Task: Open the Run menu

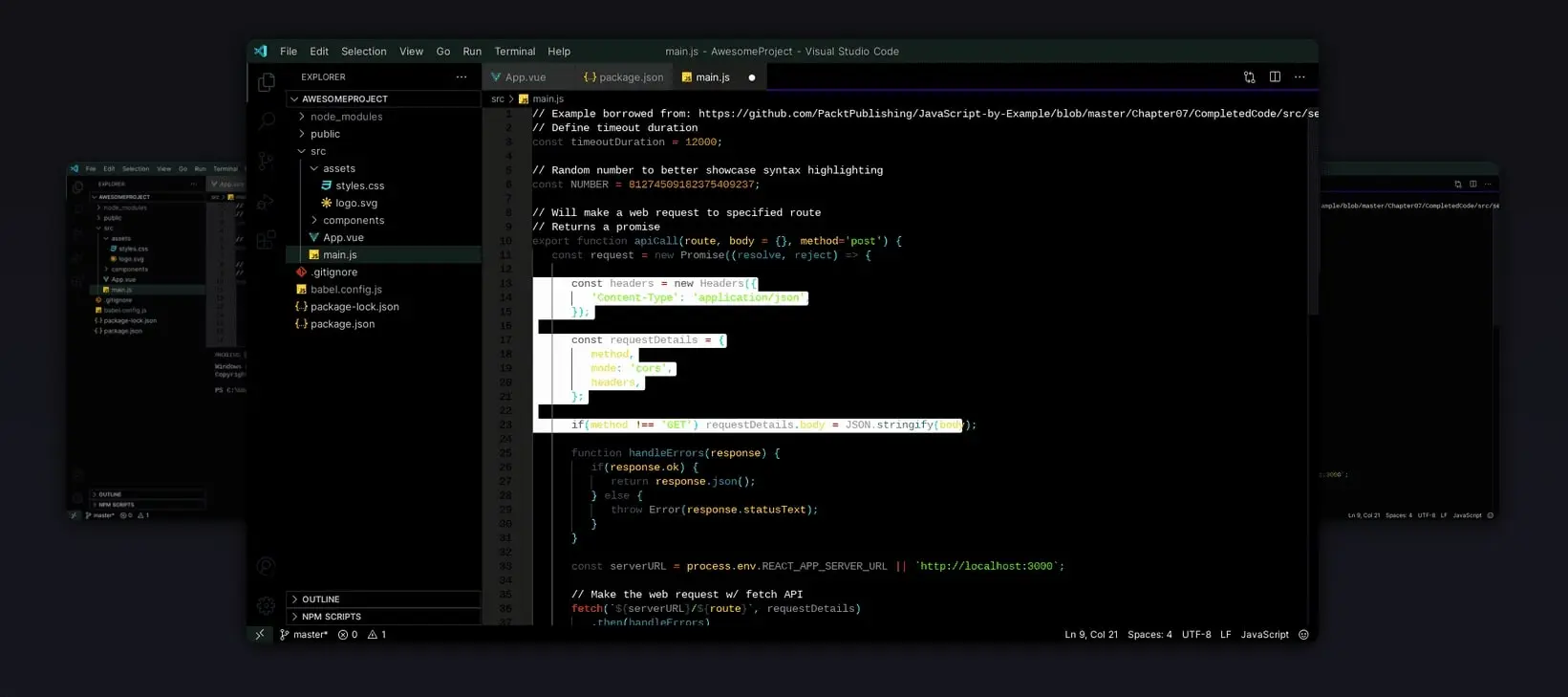Action: coord(472,52)
